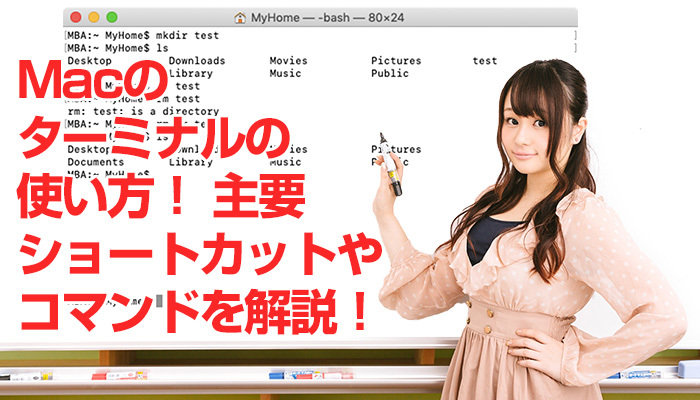Click the "rm: test: is a directory" message
Viewport: 700px width, 400px height.
tap(143, 111)
